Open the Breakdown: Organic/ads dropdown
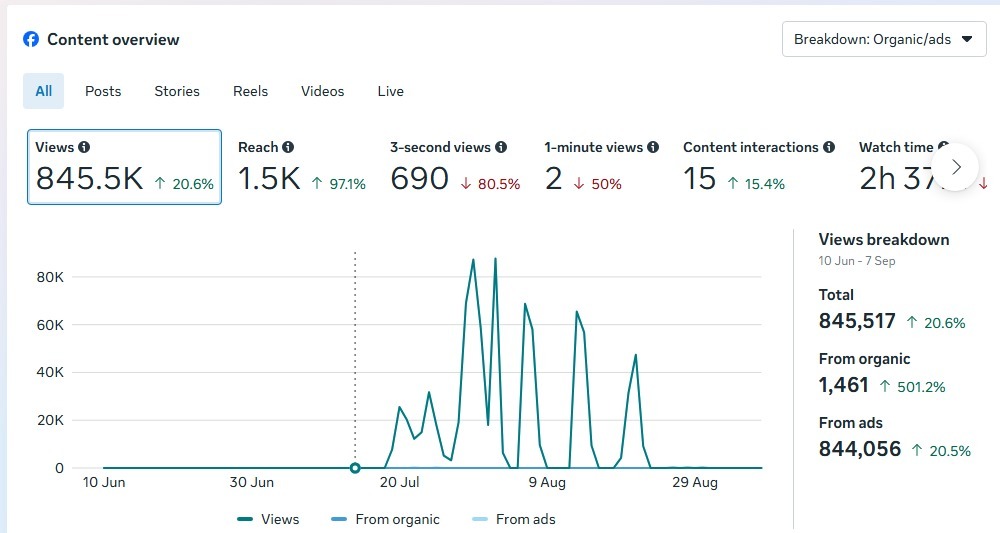 coord(883,40)
